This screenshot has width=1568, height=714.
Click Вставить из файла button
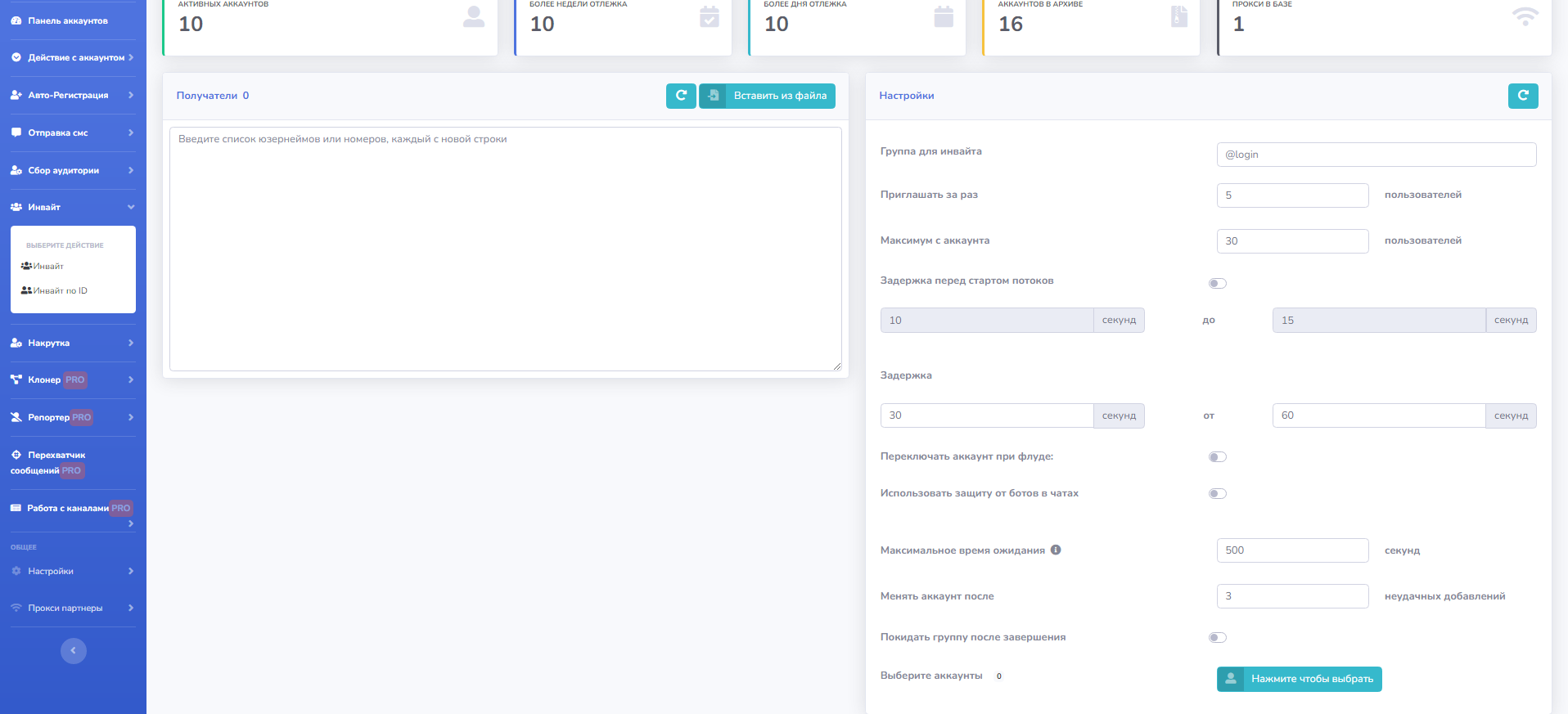767,96
